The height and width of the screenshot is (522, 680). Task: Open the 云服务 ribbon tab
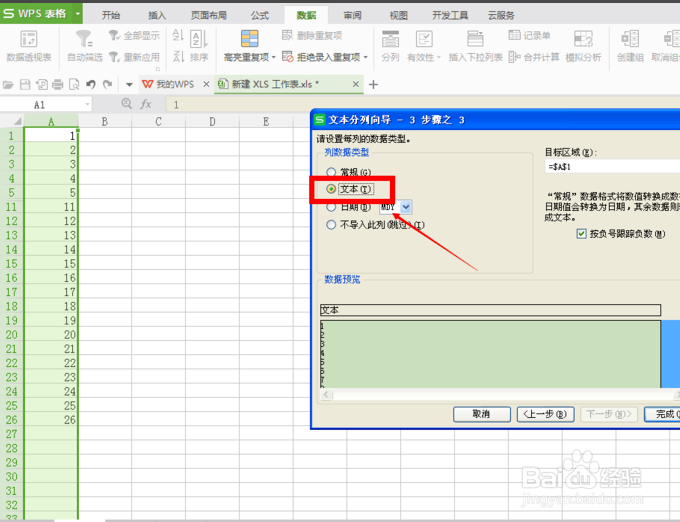pyautogui.click(x=501, y=16)
